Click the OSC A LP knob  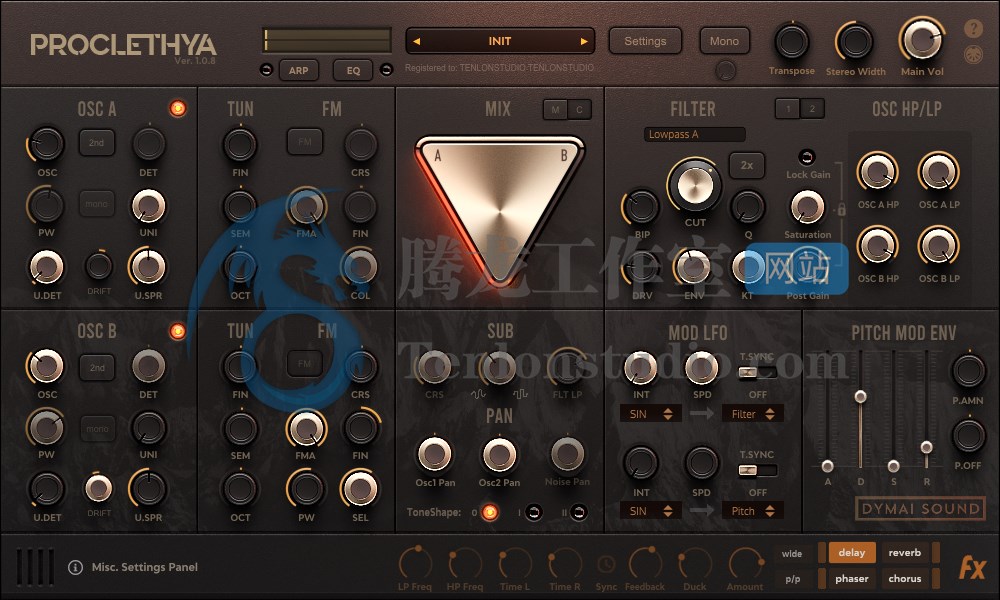pyautogui.click(x=939, y=172)
